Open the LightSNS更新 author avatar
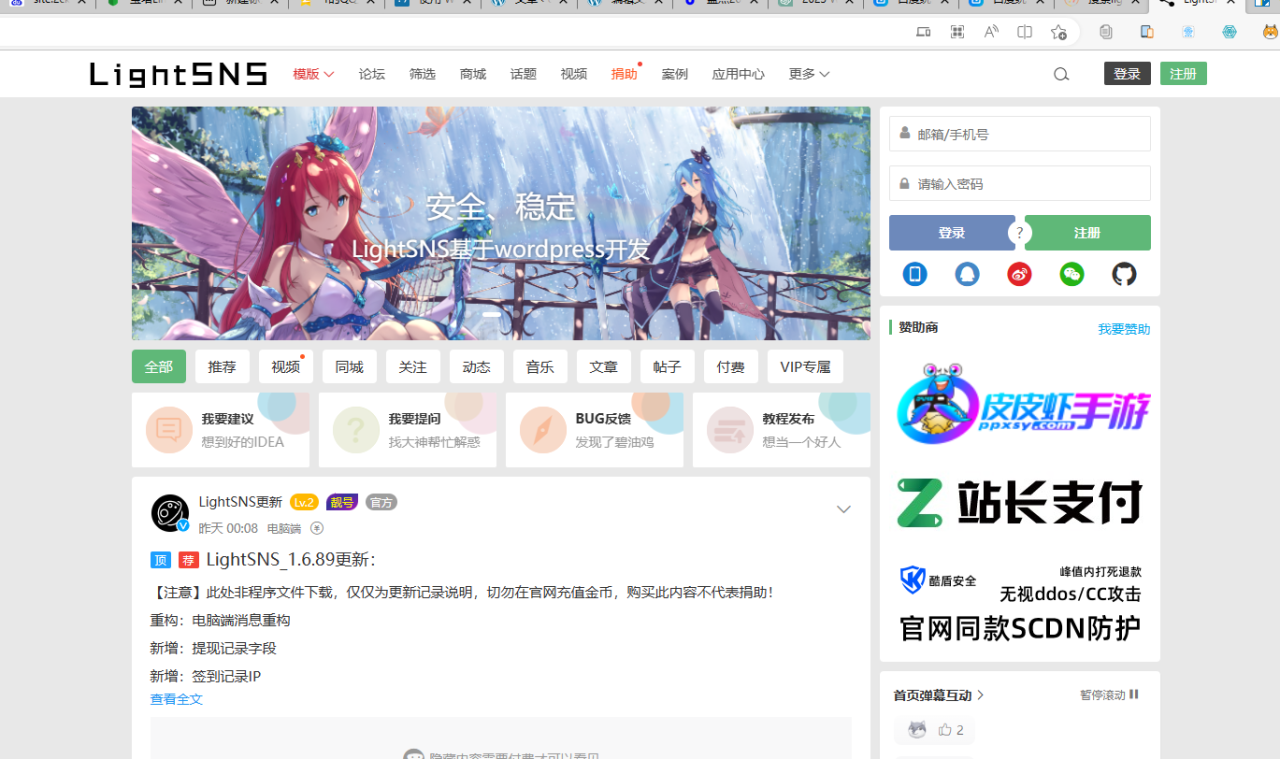The height and width of the screenshot is (759, 1280). click(170, 513)
